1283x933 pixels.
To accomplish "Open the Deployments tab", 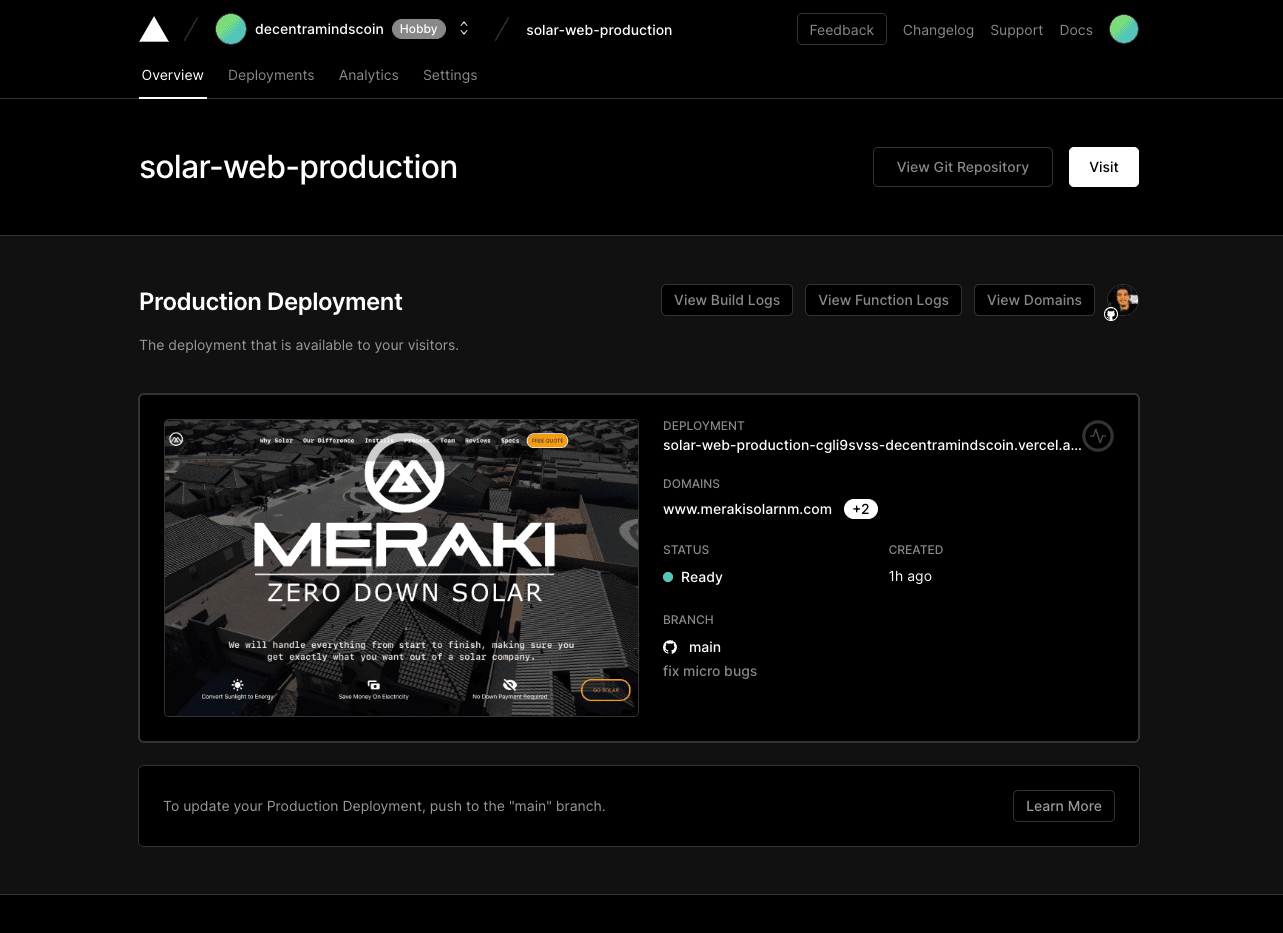I will click(271, 75).
